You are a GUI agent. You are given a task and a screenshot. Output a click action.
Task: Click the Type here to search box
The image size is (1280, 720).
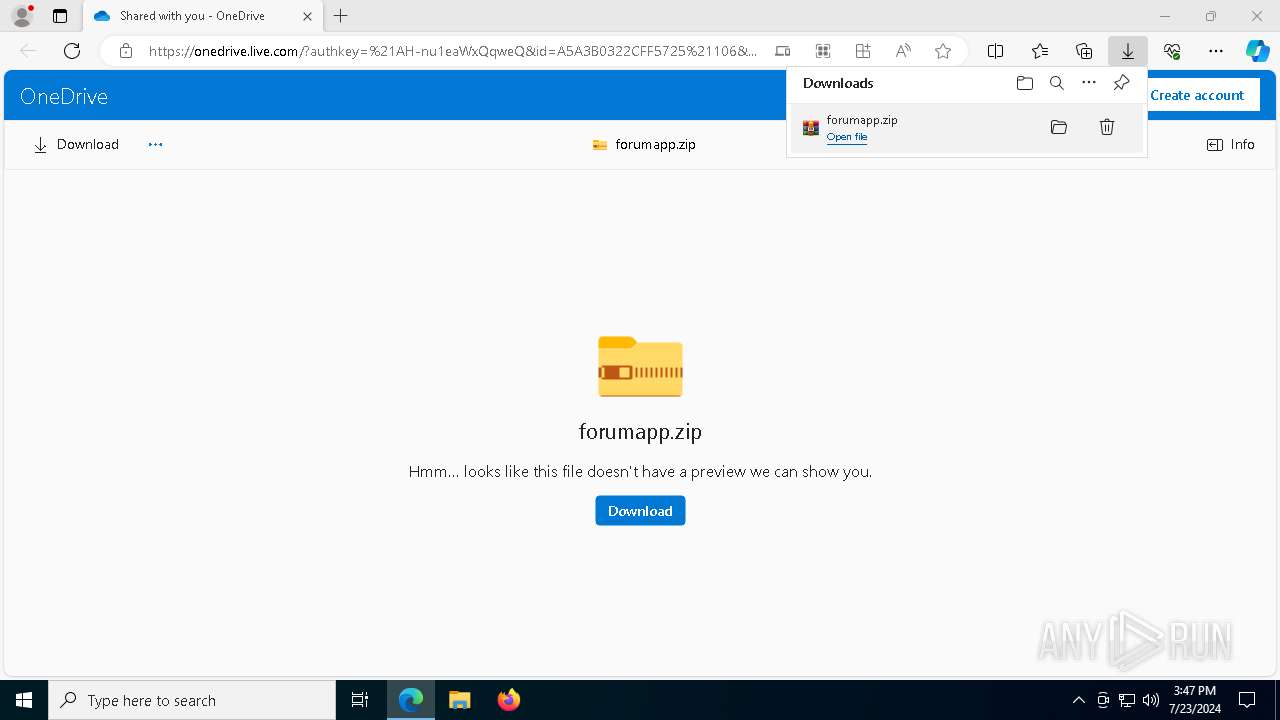[192, 700]
